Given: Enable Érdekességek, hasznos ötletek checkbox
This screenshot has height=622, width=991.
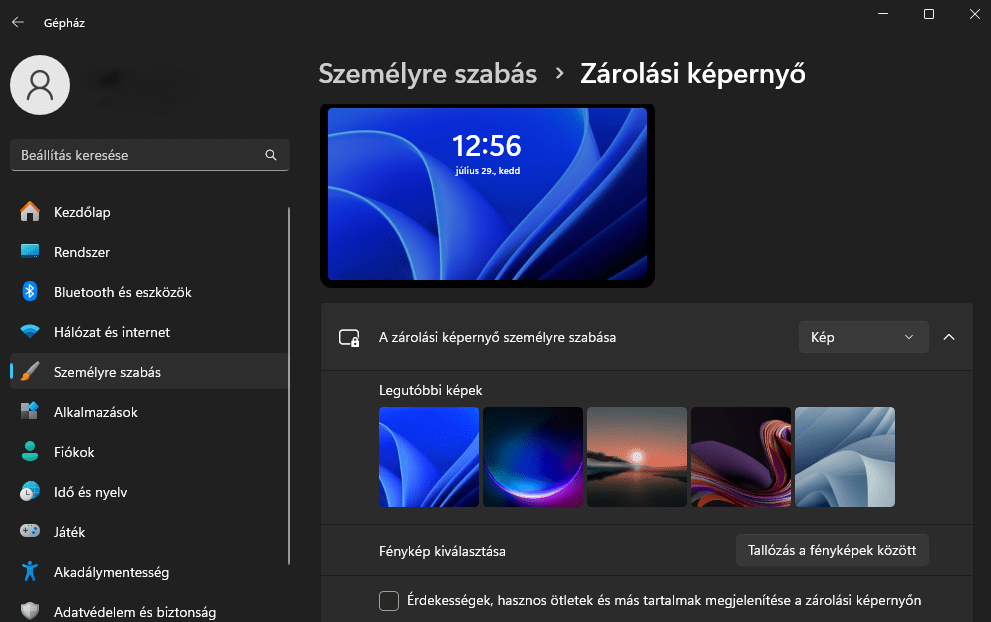Looking at the screenshot, I should [x=389, y=601].
